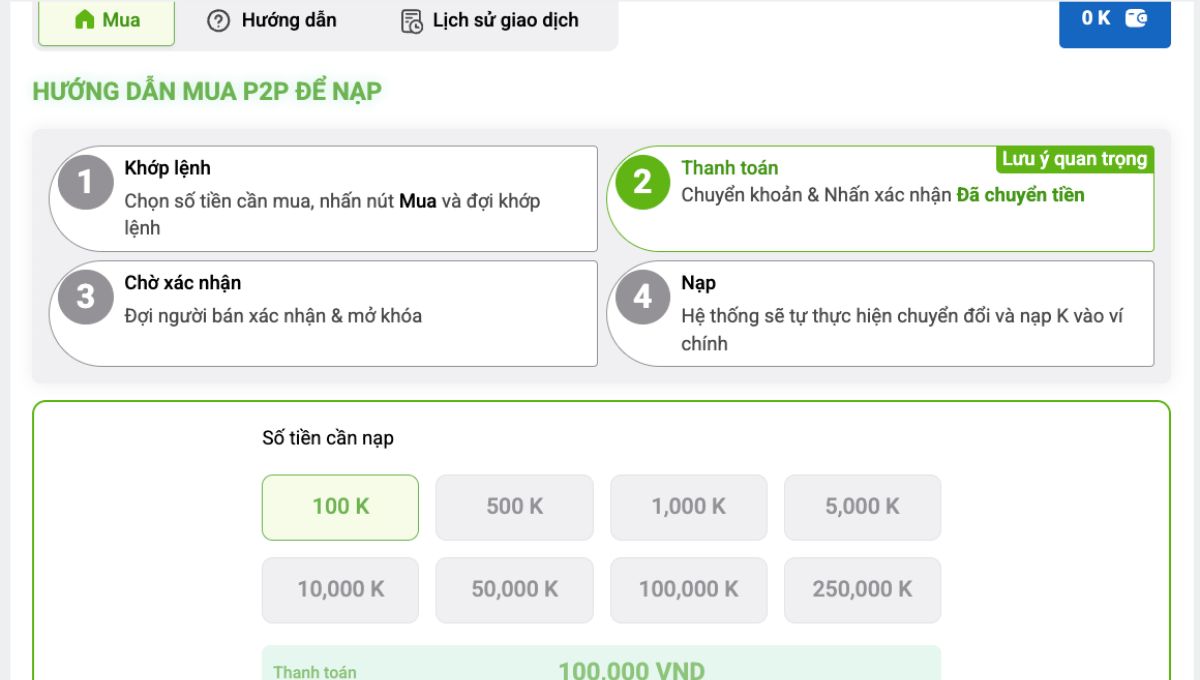Switch to the Hướng dẫn tab
The height and width of the screenshot is (680, 1200).
272,21
